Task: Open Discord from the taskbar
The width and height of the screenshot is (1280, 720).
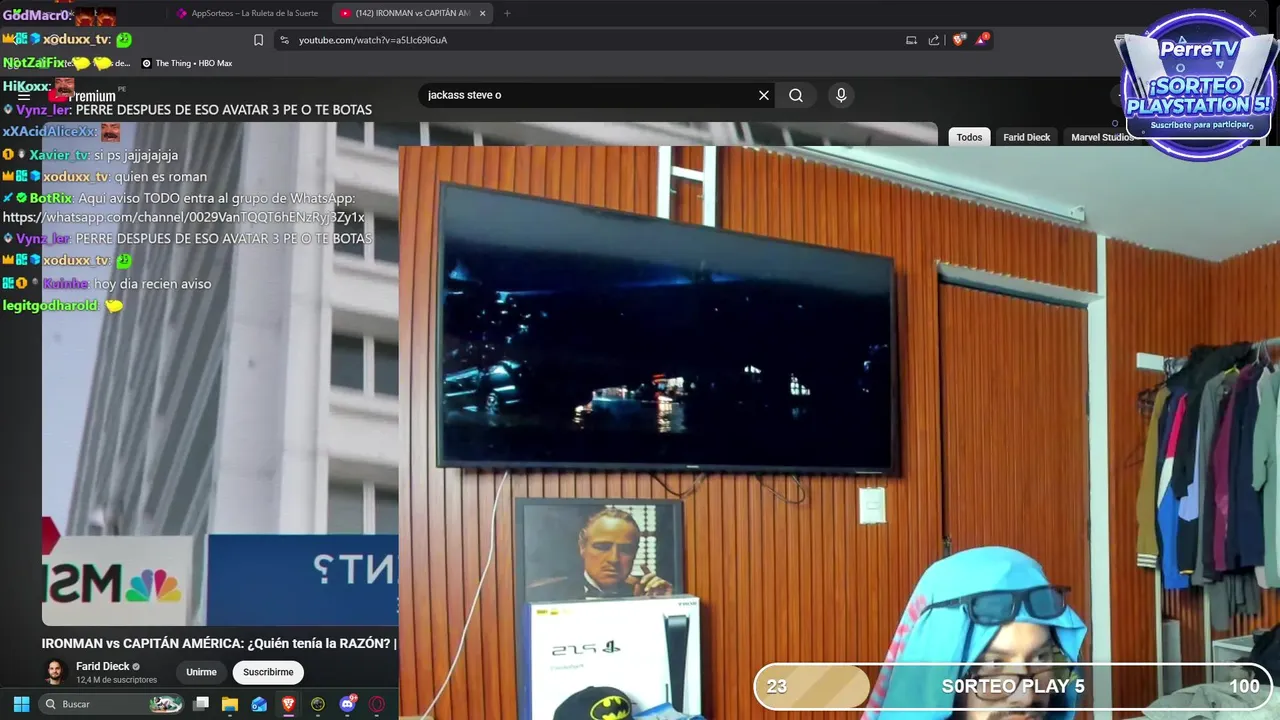Action: coord(348,704)
